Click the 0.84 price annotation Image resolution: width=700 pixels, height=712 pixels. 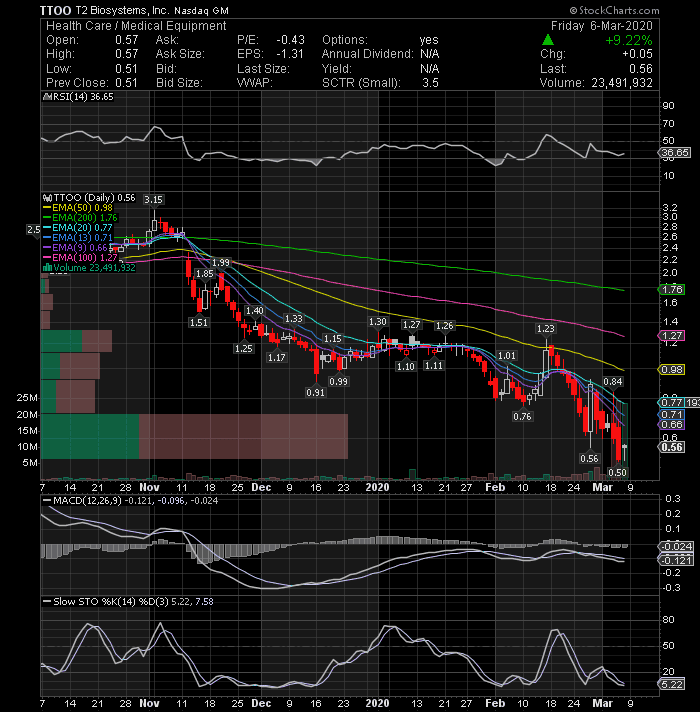tap(613, 382)
